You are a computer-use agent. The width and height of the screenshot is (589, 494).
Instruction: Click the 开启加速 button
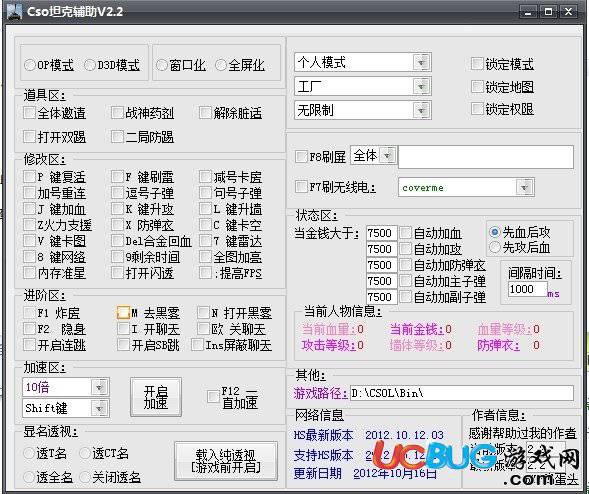coord(156,397)
